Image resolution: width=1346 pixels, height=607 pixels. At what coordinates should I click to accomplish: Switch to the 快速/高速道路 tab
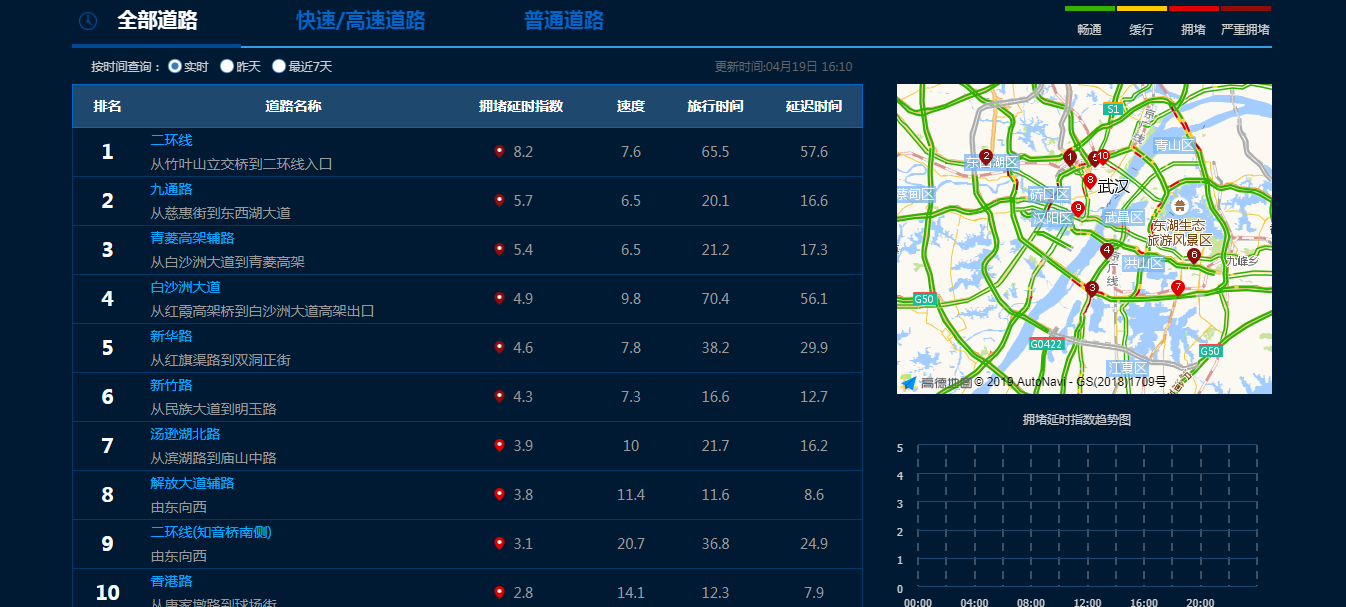coord(361,21)
